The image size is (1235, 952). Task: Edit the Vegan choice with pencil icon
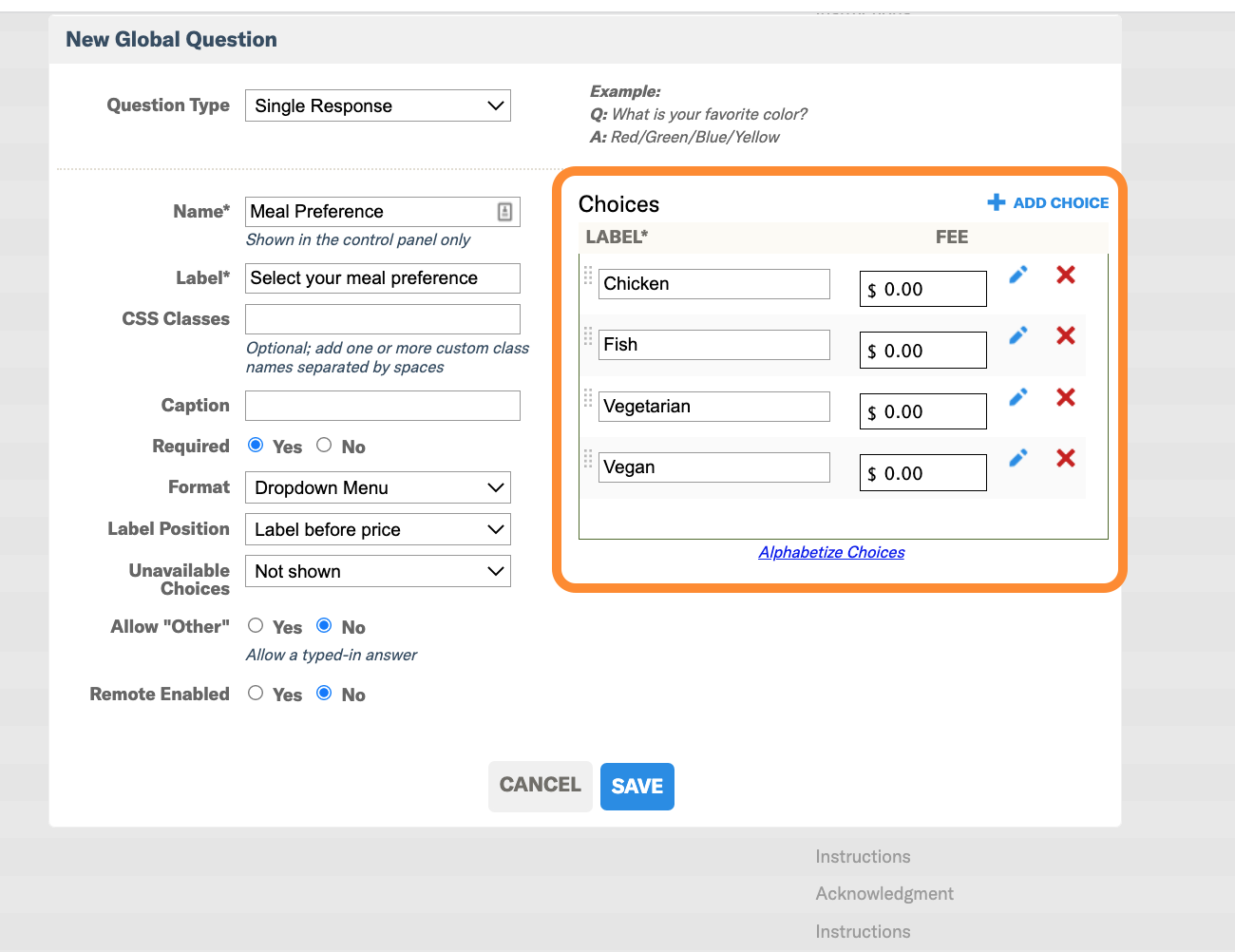pos(1018,458)
